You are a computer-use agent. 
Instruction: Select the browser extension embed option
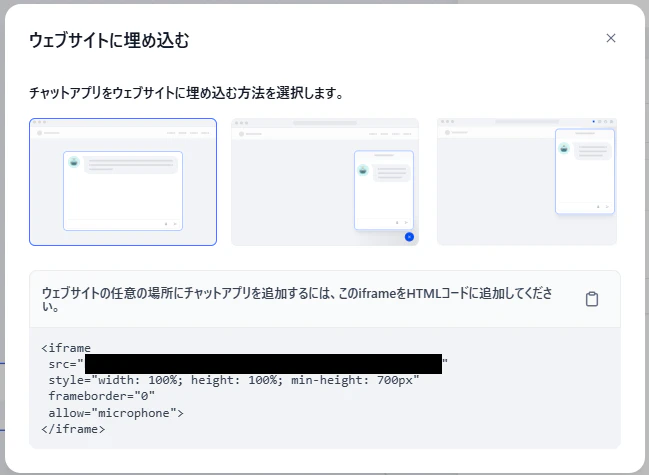click(x=527, y=182)
